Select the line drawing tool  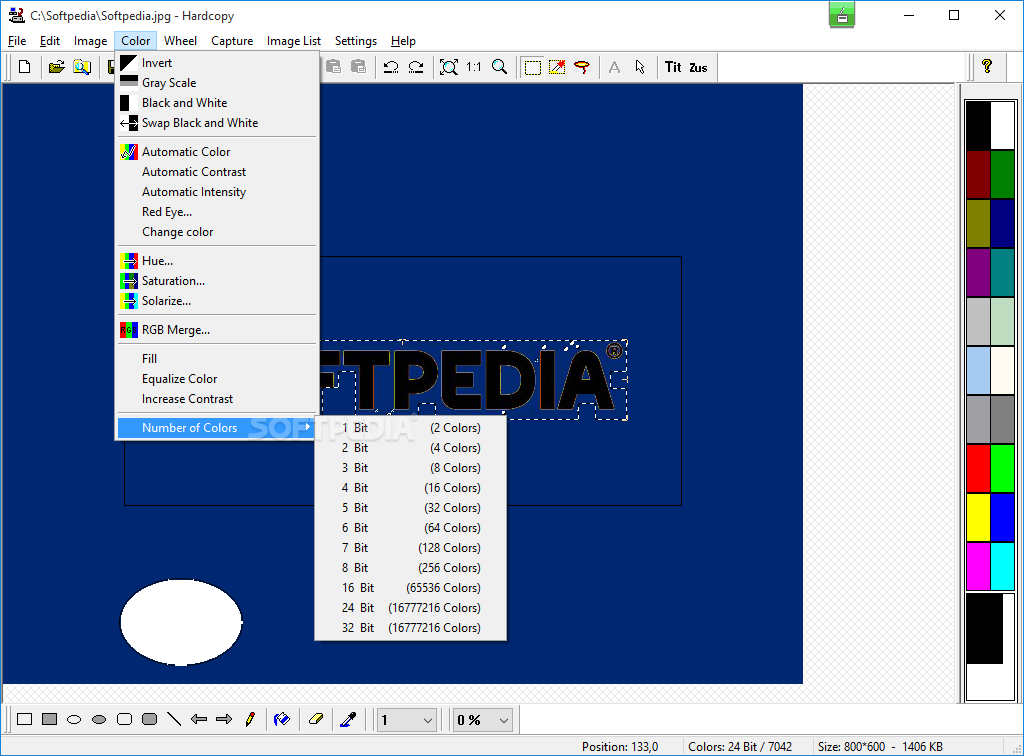coord(174,719)
